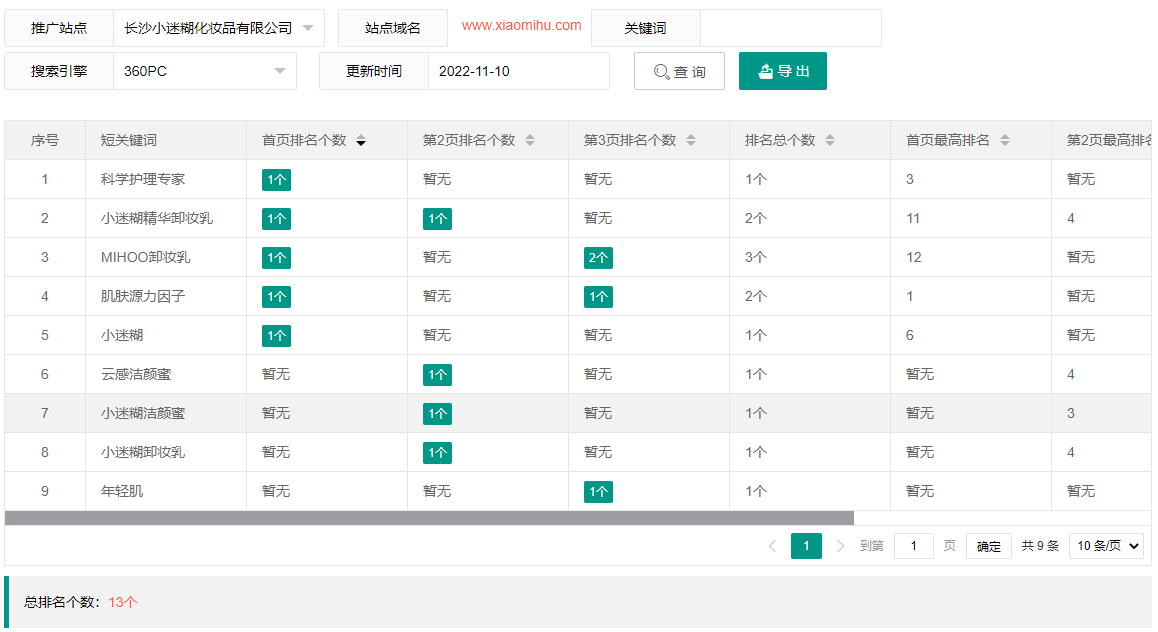Toggle sort direction on 首页排名个数 column
This screenshot has width=1158, height=632.
pyautogui.click(x=361, y=140)
